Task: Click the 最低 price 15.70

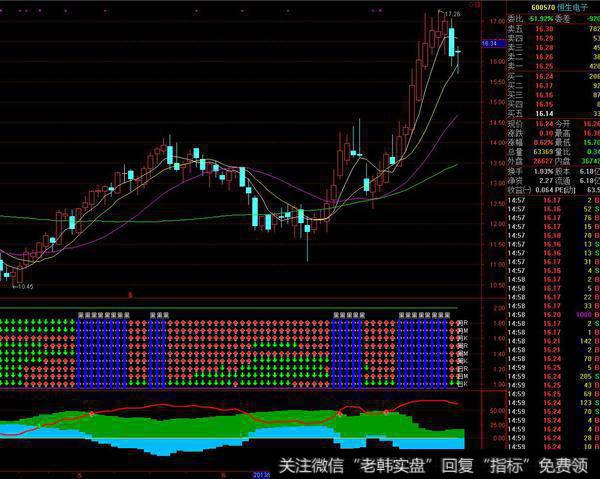Action: pyautogui.click(x=591, y=143)
